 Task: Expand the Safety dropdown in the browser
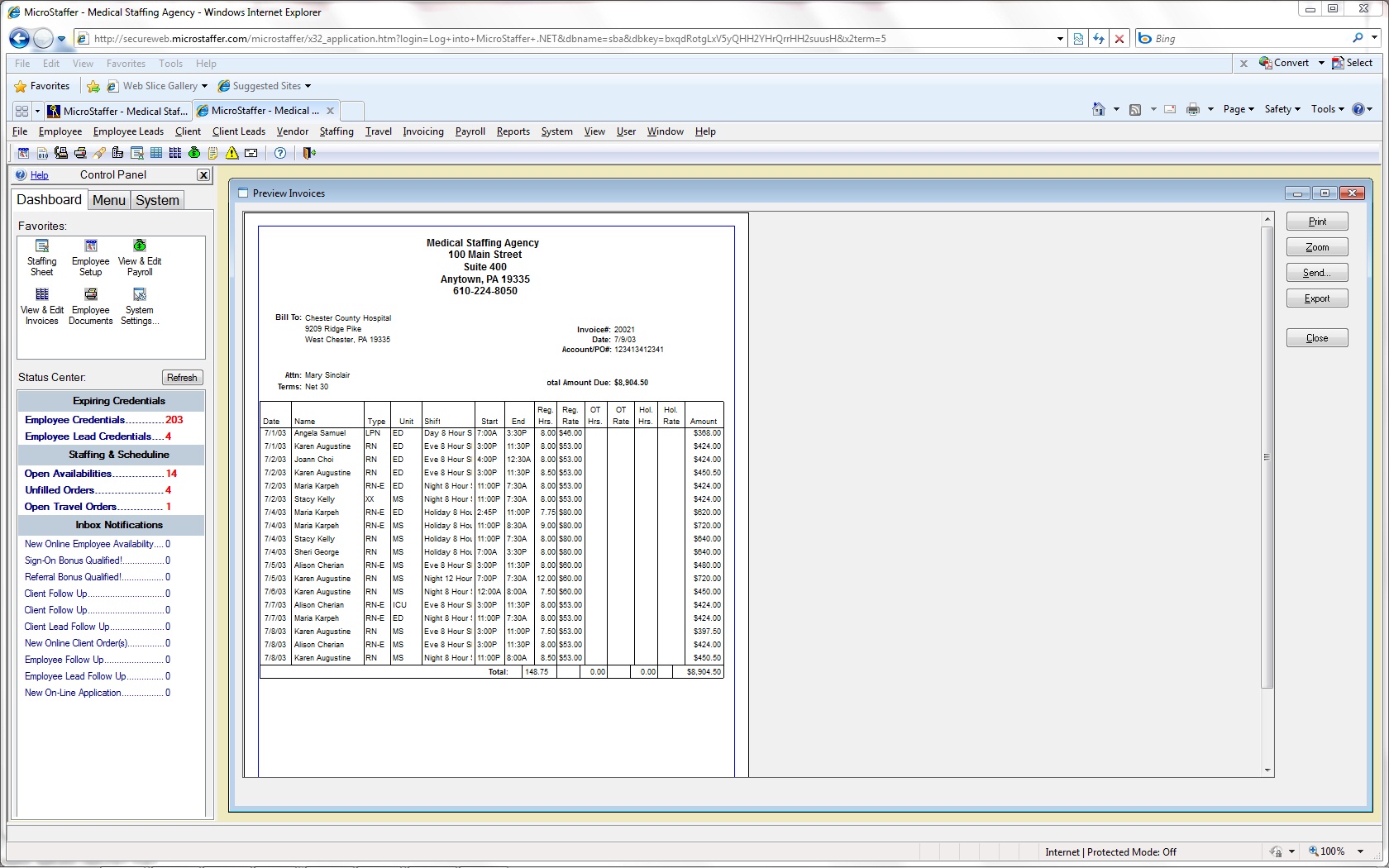coord(1282,109)
